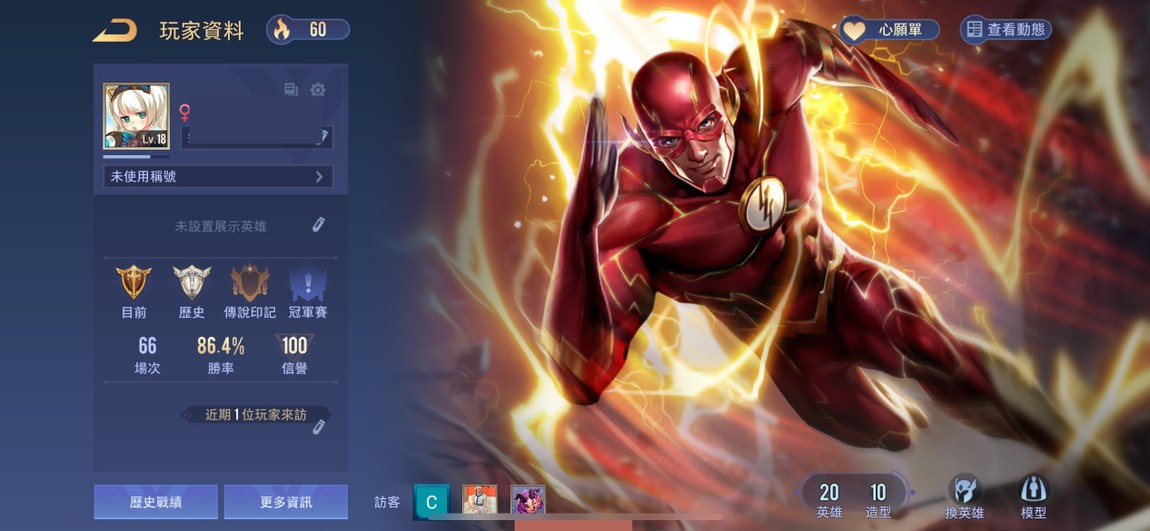This screenshot has height=531, width=1150.
Task: View the 目前 current rank badge
Action: [x=133, y=292]
